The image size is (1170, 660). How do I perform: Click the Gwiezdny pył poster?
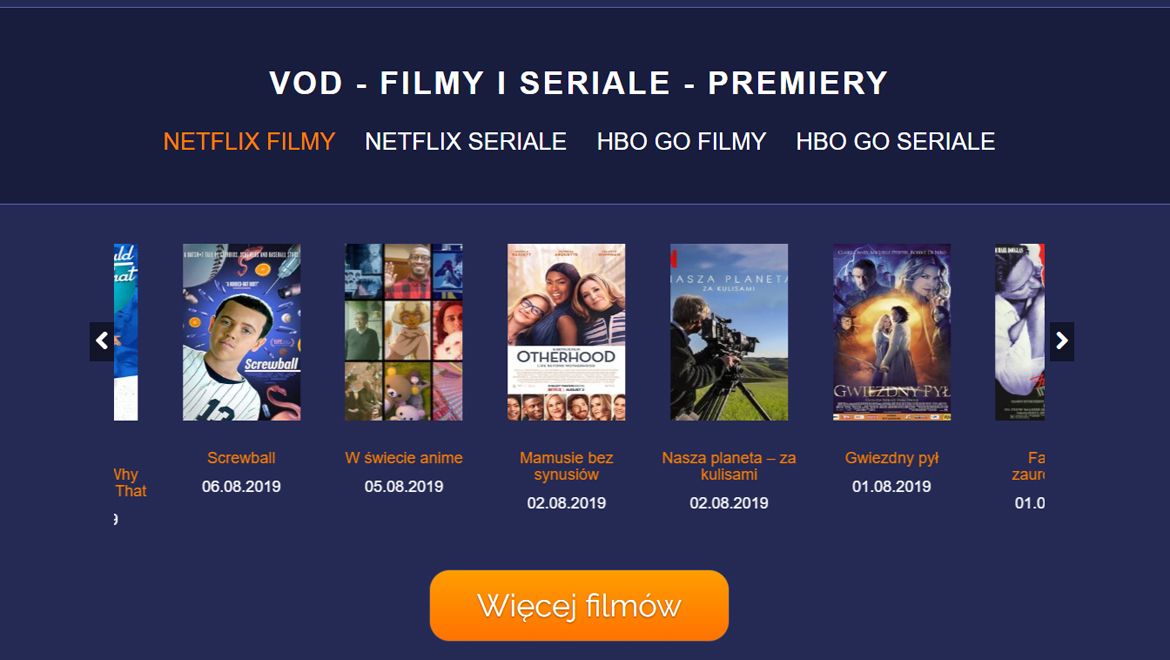(x=892, y=332)
